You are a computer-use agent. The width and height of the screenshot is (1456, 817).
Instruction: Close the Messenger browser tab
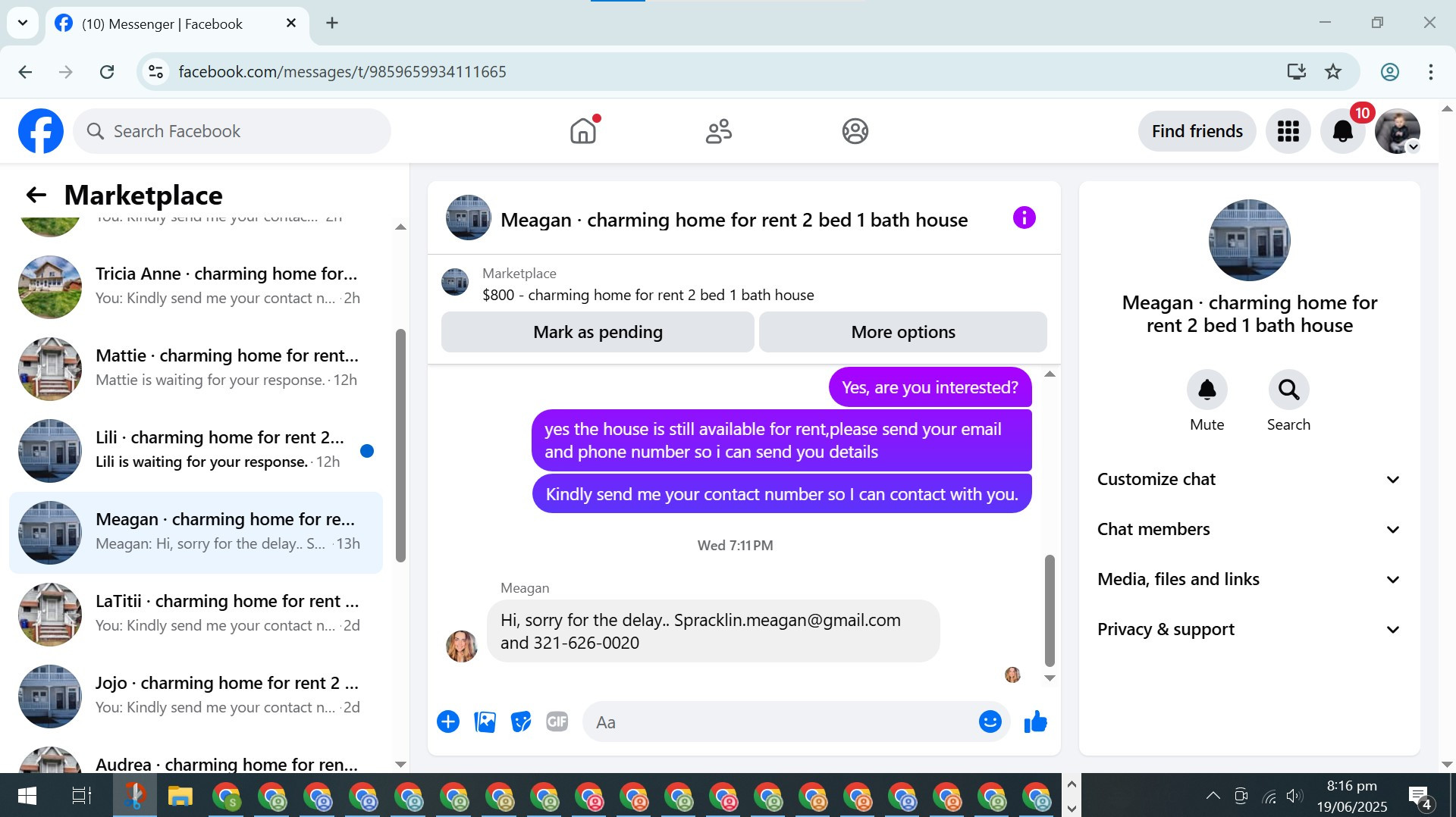tap(291, 23)
